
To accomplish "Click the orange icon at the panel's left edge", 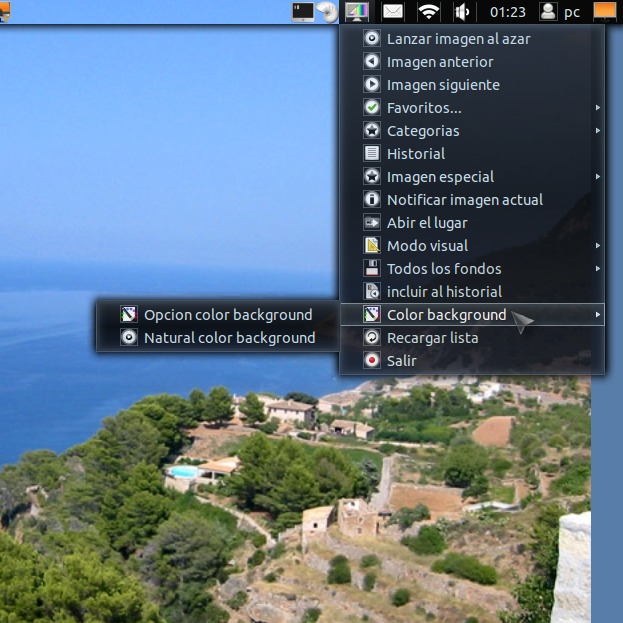I will coord(5,11).
